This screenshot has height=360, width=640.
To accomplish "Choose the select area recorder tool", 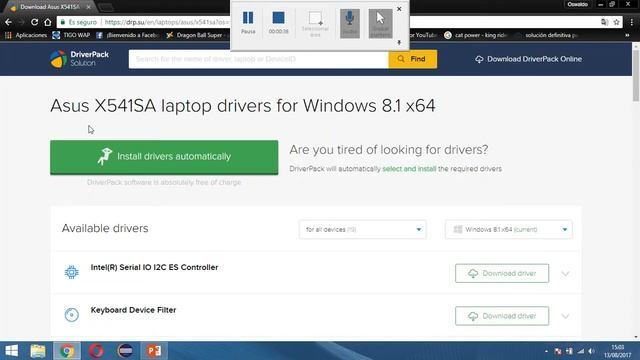I will 315,24.
